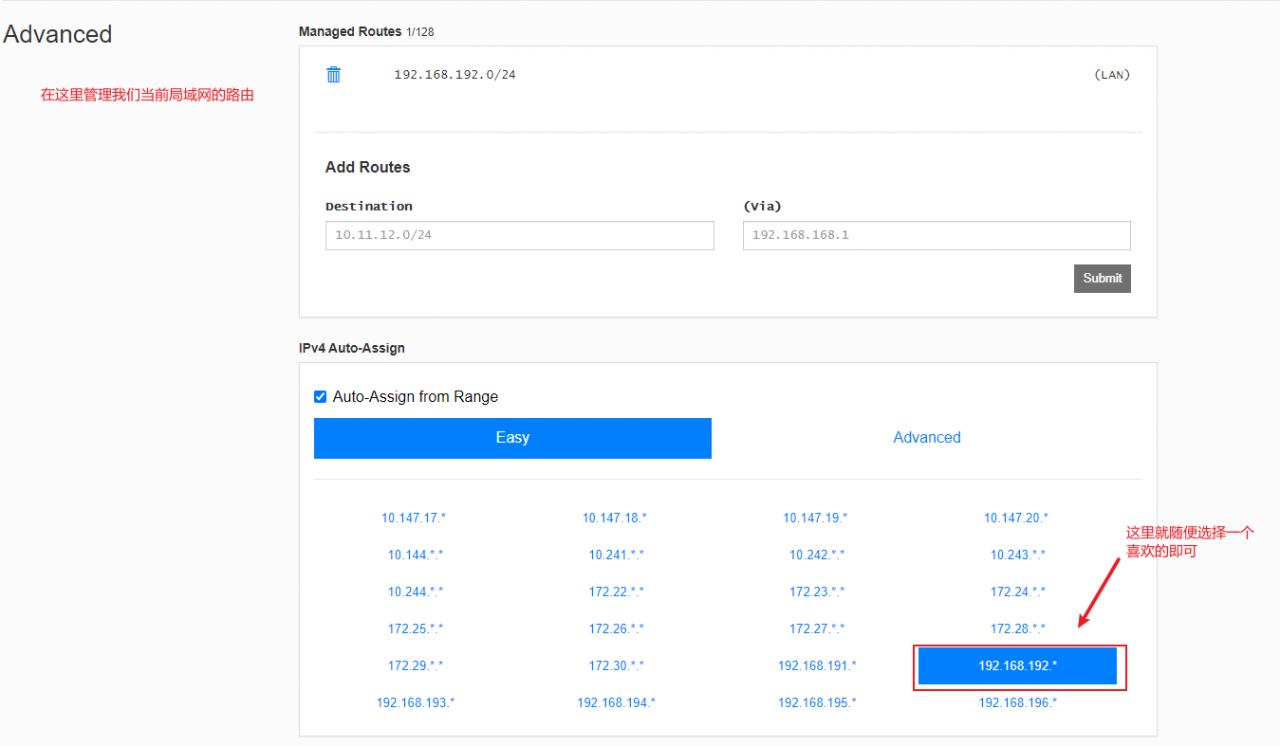Delete the 192.168.192.0/24 managed route
Viewport: 1280px width, 746px height.
pyautogui.click(x=334, y=75)
